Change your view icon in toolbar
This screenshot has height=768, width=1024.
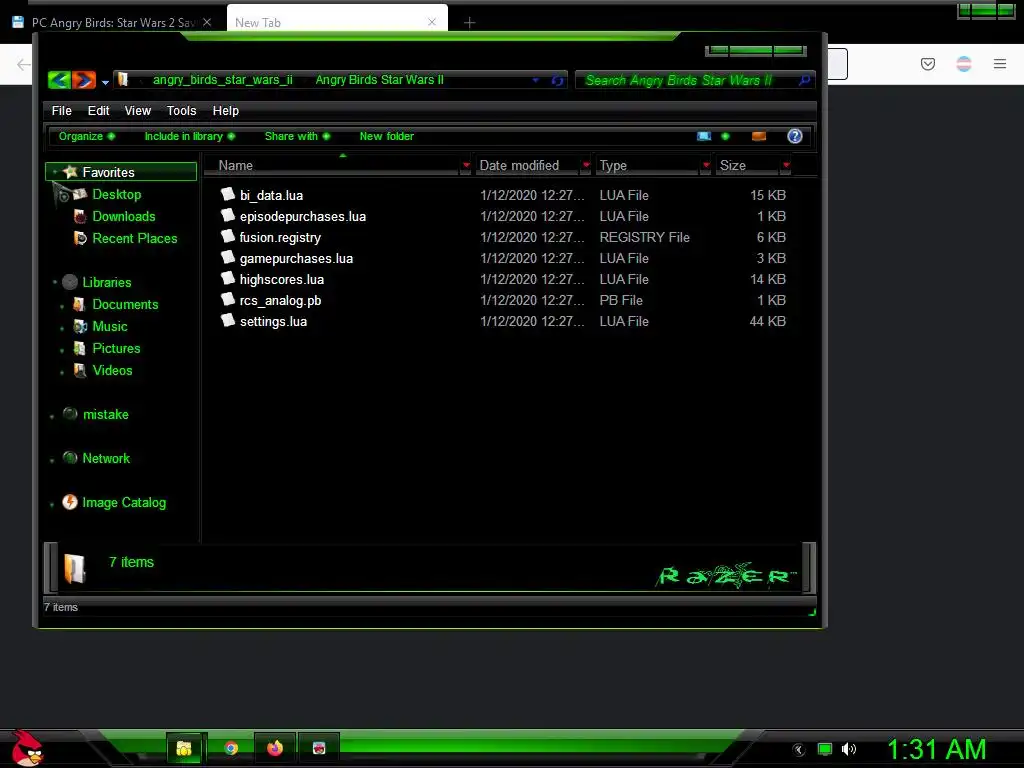(x=704, y=136)
